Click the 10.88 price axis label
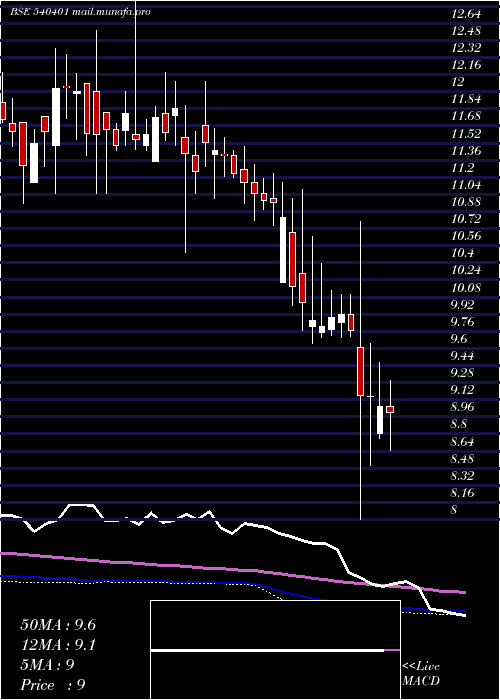 click(466, 202)
